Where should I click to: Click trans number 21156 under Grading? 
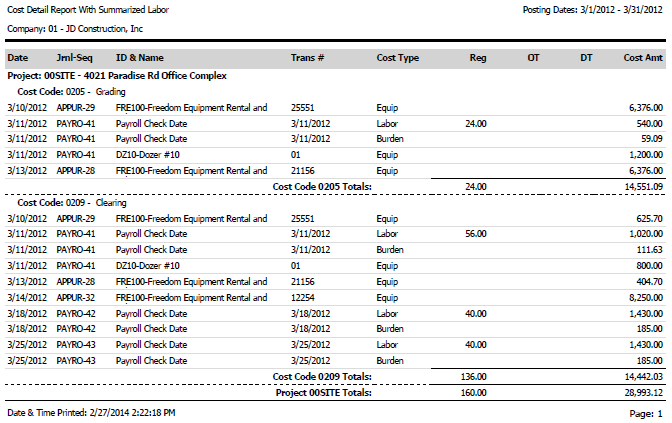pyautogui.click(x=303, y=171)
